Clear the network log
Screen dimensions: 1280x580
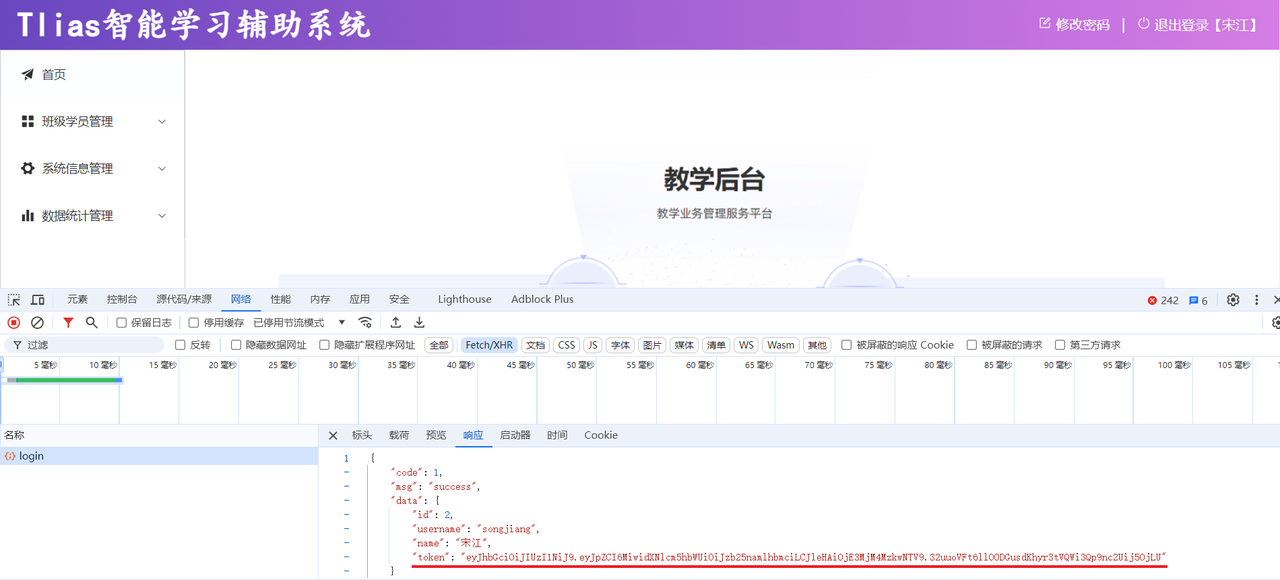point(37,323)
